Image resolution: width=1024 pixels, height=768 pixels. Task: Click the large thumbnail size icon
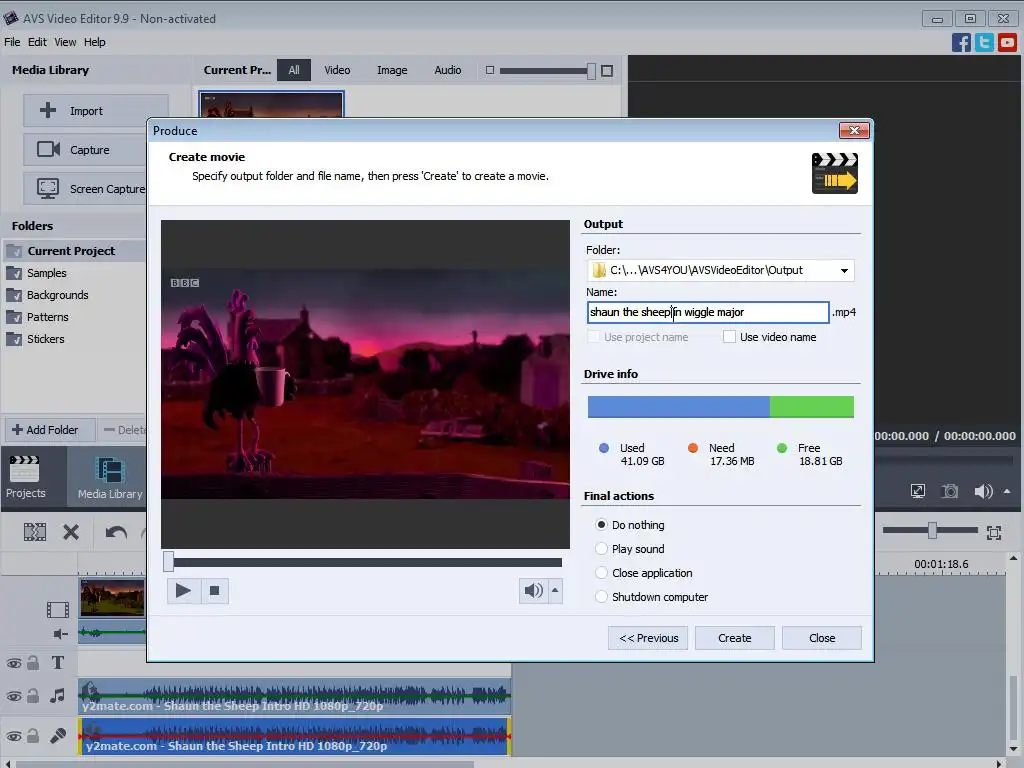[607, 71]
